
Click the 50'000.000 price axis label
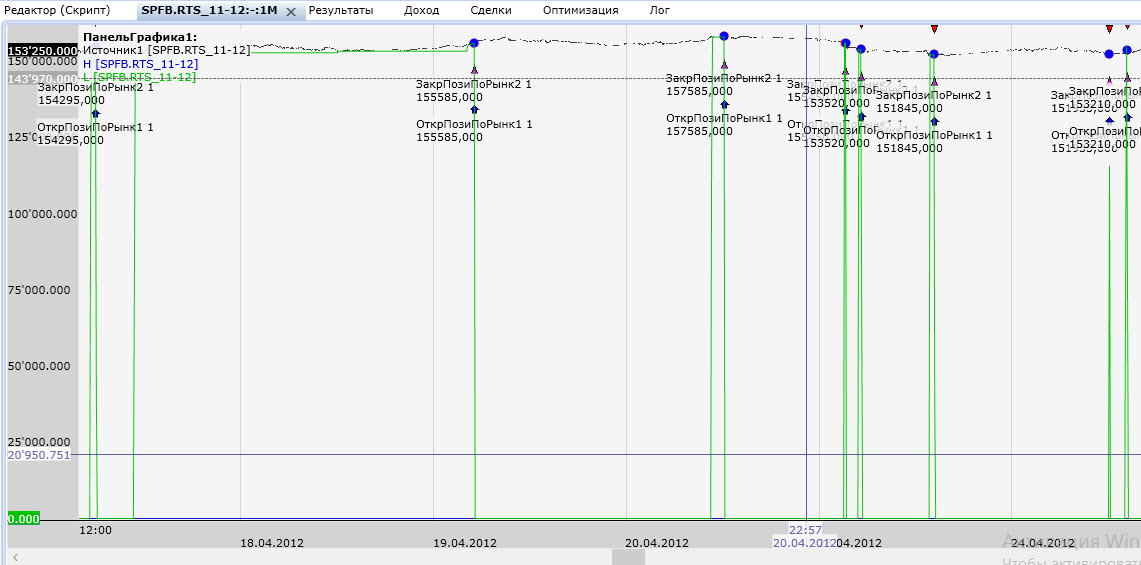coord(39,366)
